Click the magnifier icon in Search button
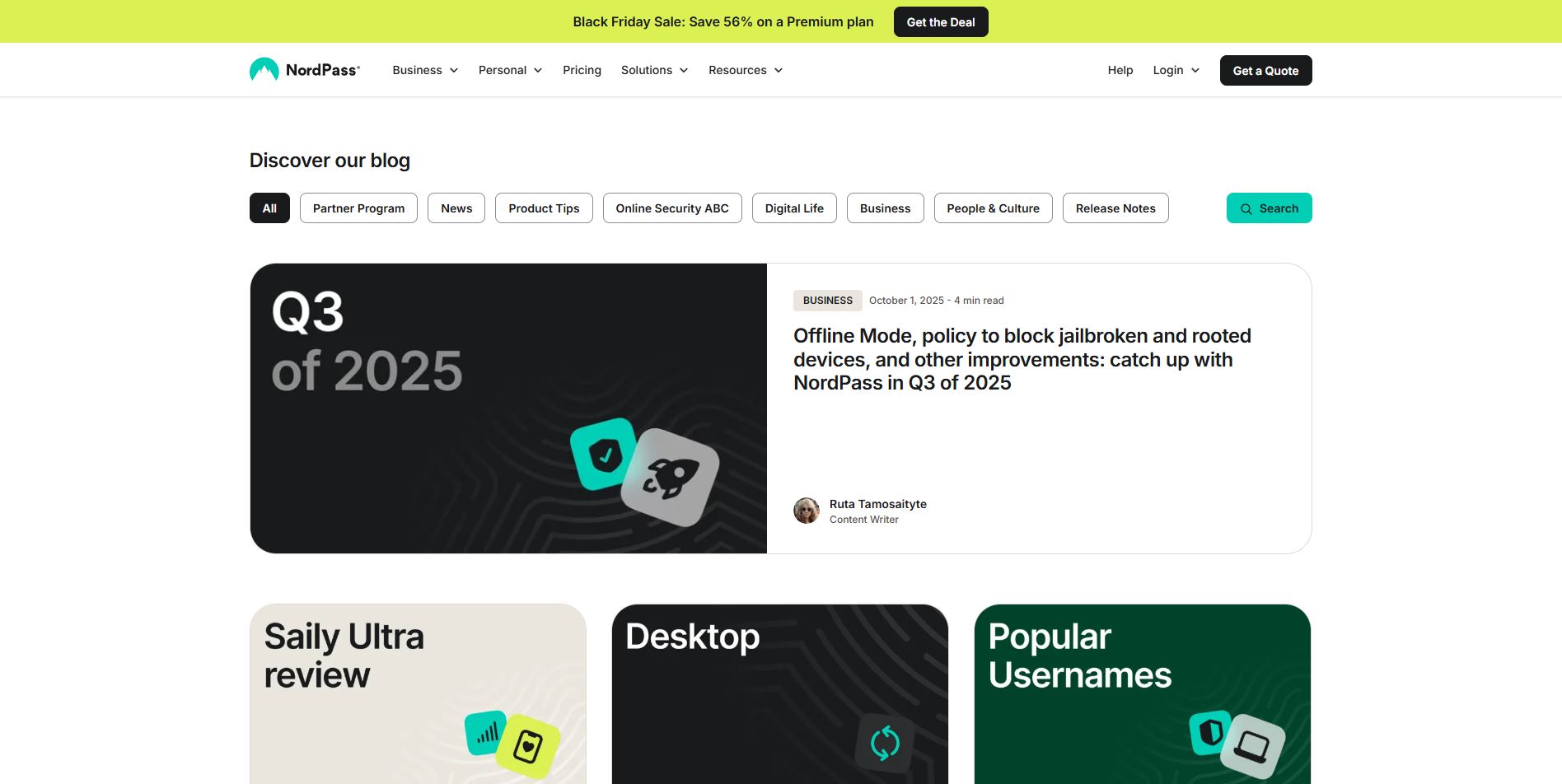 point(1246,209)
